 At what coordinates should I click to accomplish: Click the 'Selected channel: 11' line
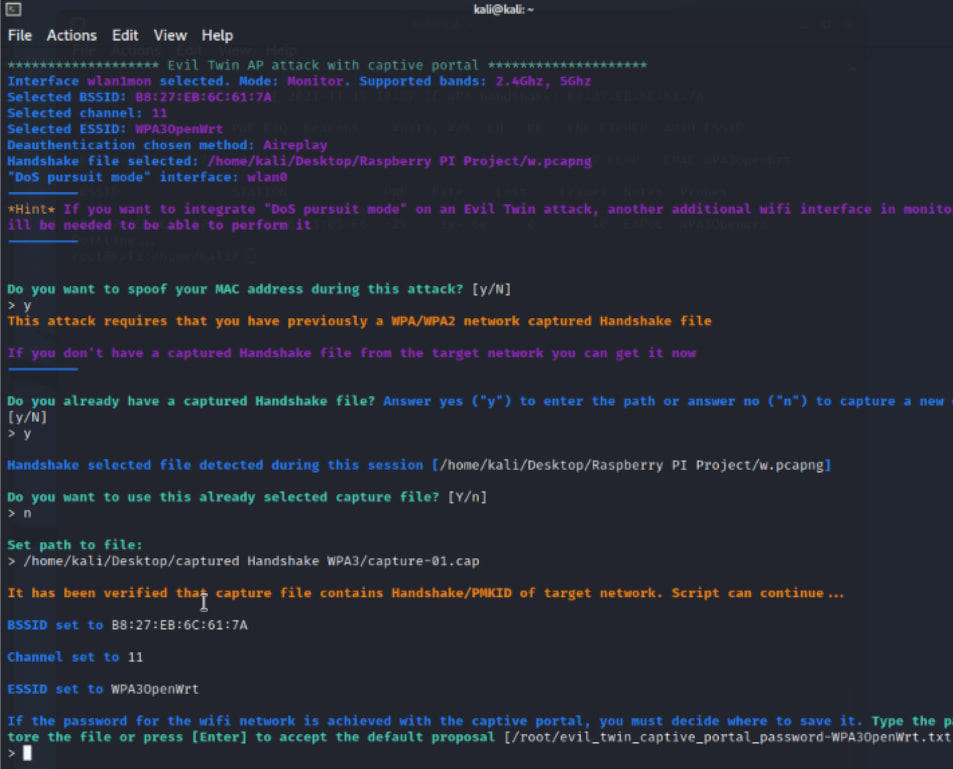point(87,113)
